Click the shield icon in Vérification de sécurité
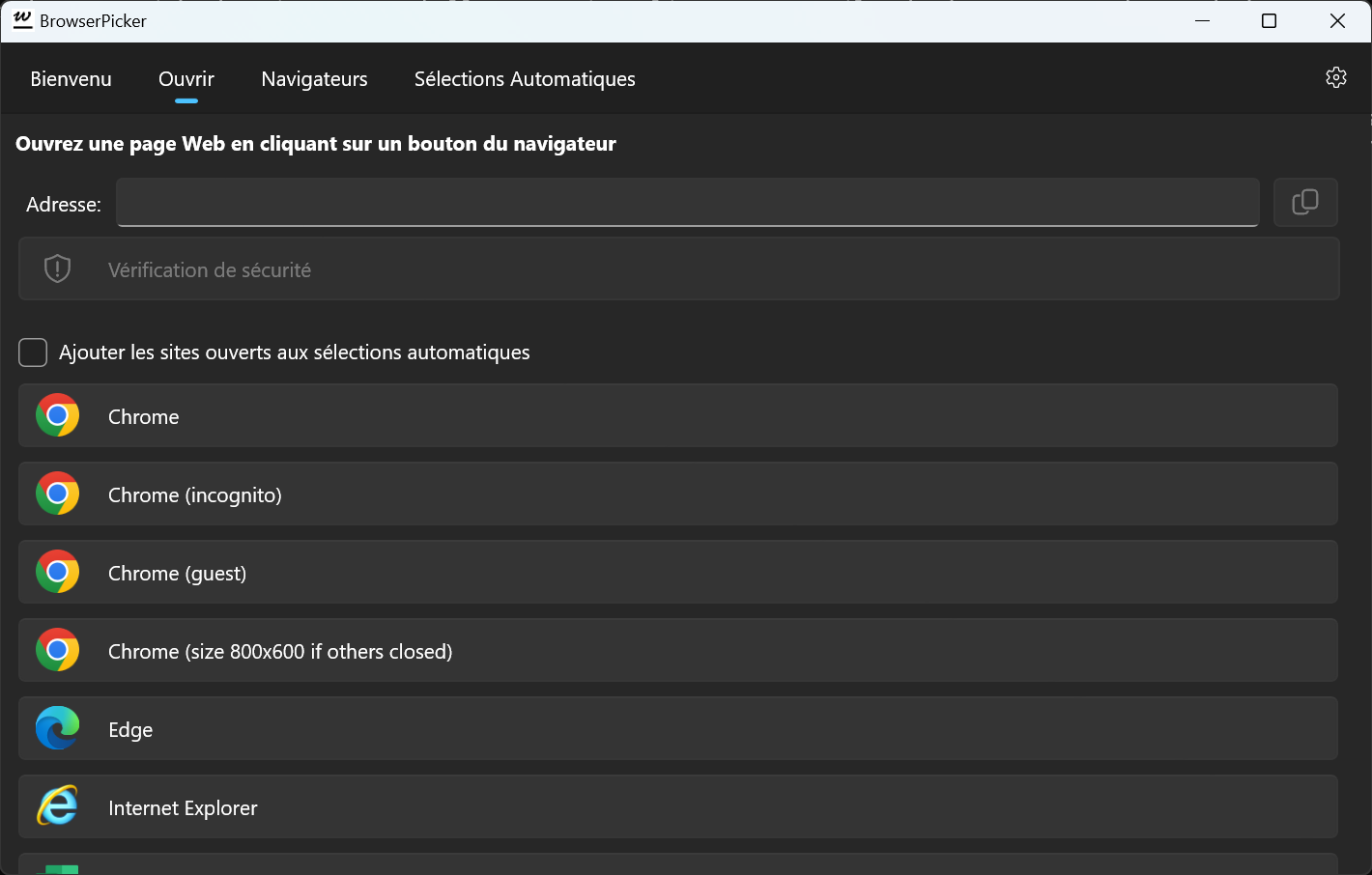 [x=58, y=268]
